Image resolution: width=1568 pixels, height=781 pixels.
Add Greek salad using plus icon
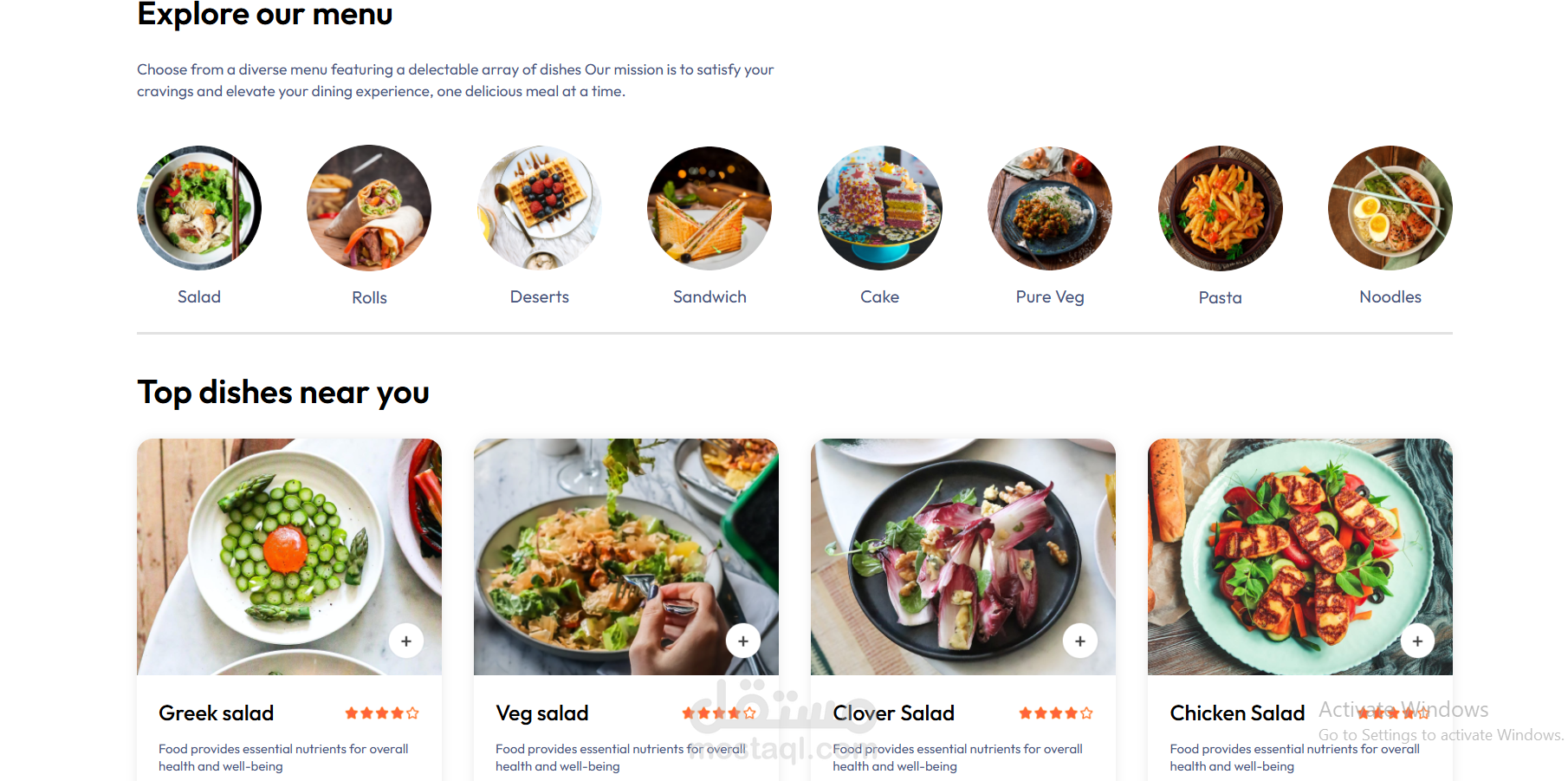tap(406, 641)
